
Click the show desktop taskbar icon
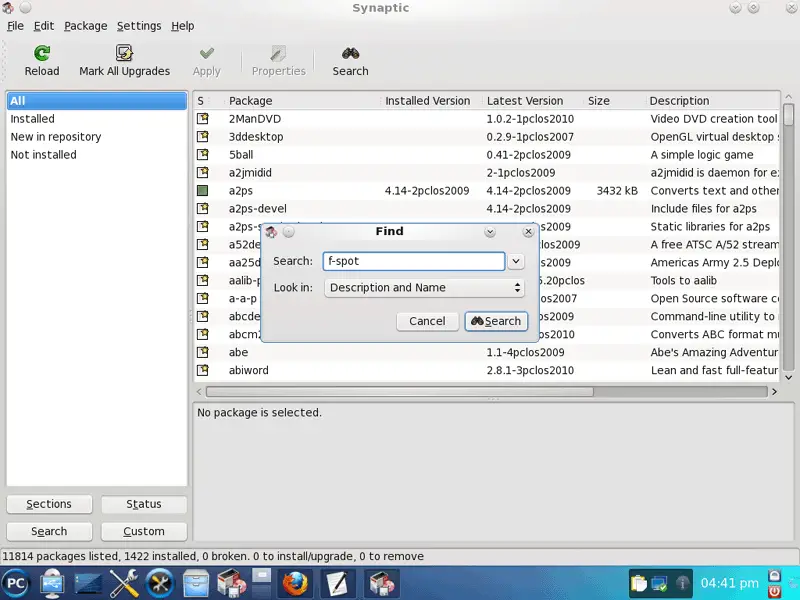pos(88,584)
